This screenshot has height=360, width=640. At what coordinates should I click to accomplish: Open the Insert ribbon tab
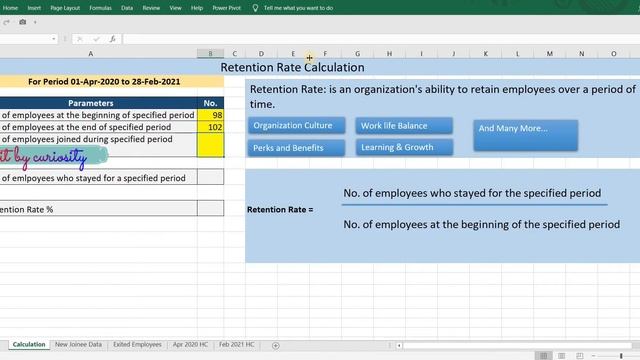point(34,8)
